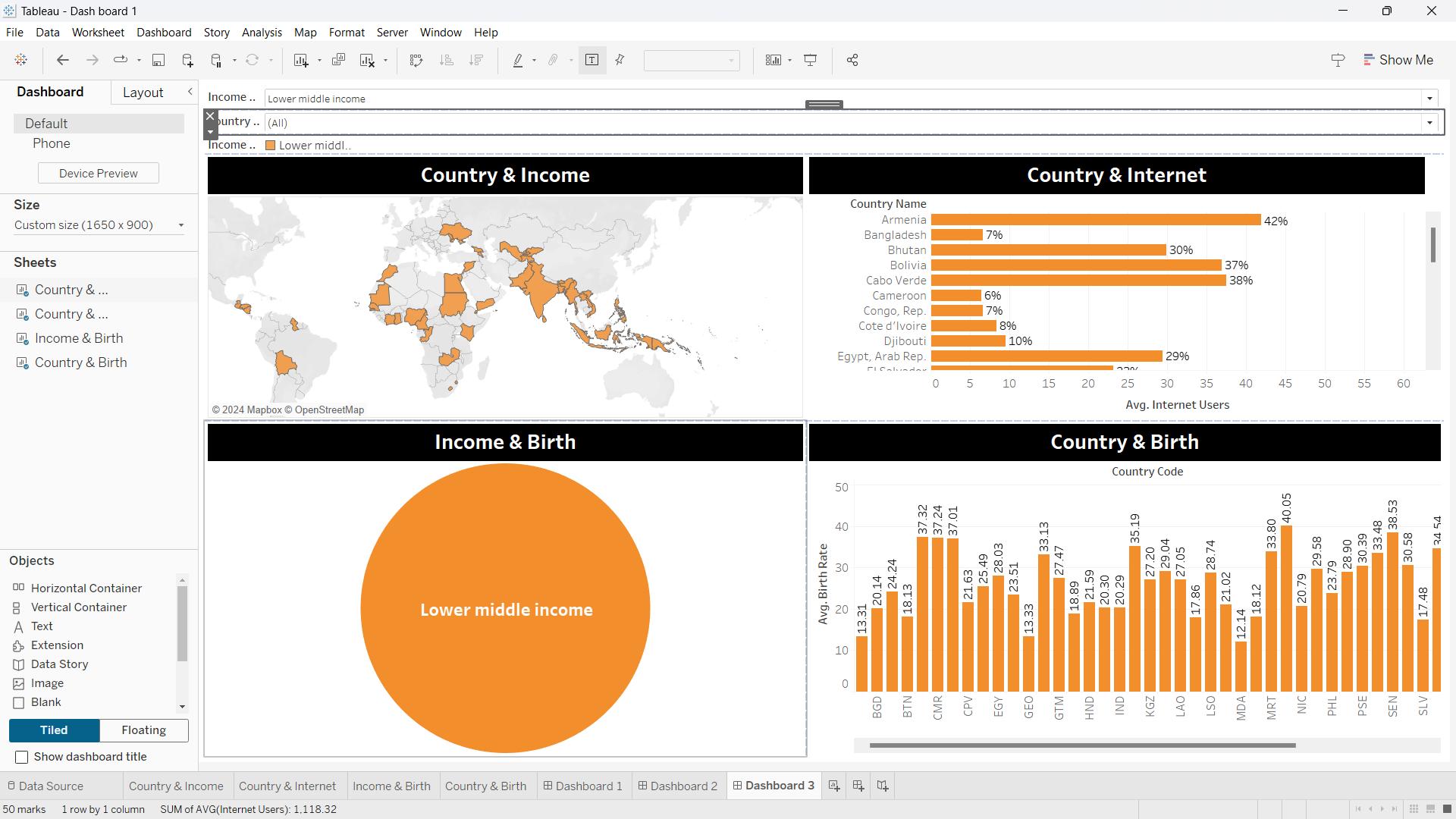Toggle the Show Mark Labels button

pyautogui.click(x=592, y=60)
